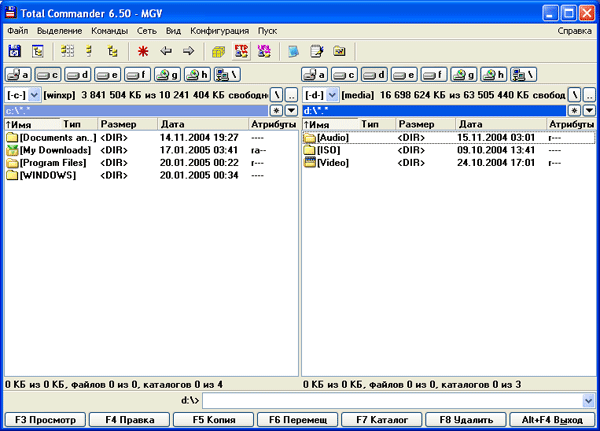Open right panel favorites asterisk button
This screenshot has height=431, width=600.
coord(574,111)
